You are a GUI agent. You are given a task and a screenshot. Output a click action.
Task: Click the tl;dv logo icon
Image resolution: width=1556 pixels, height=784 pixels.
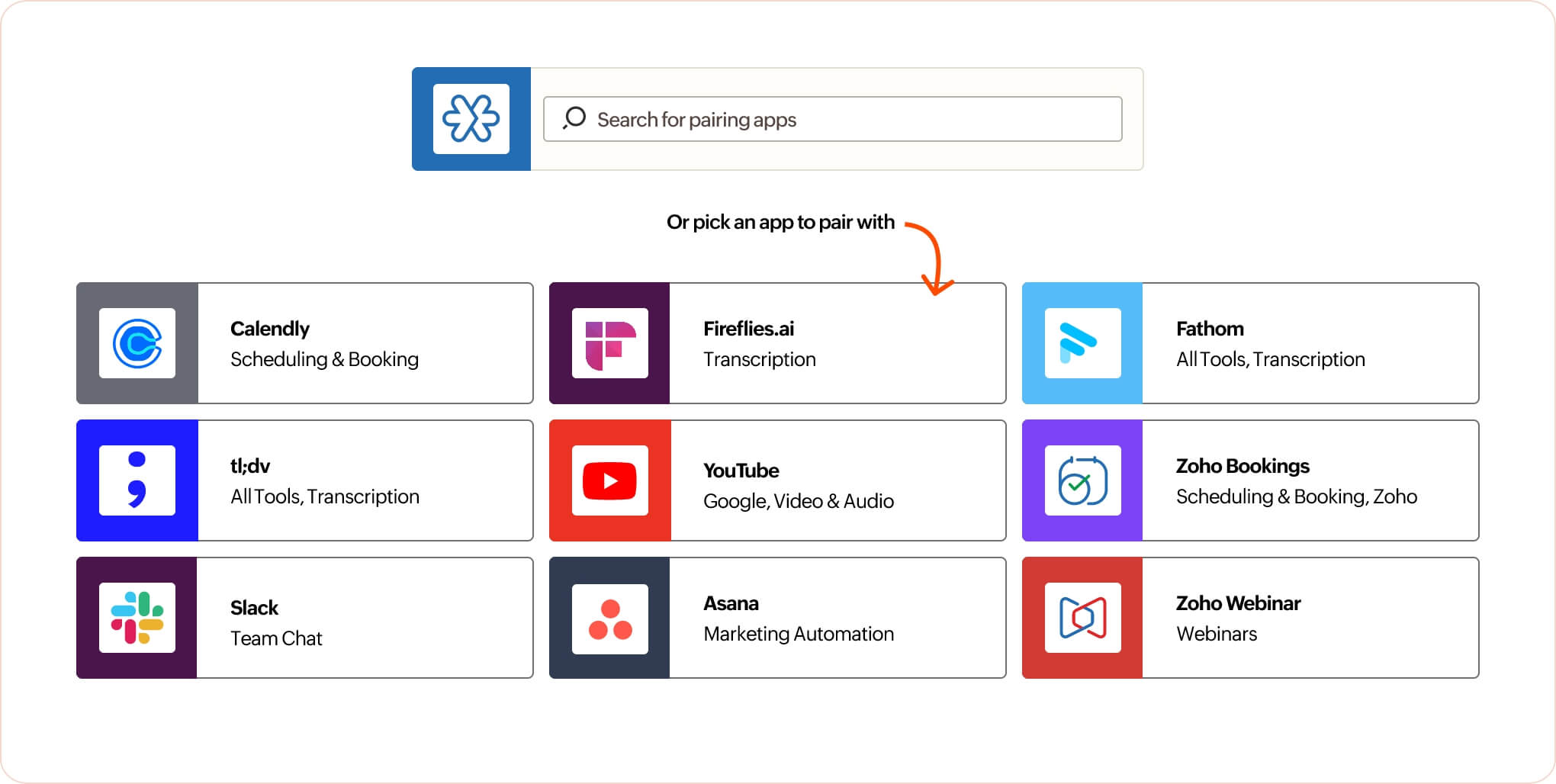(x=137, y=480)
